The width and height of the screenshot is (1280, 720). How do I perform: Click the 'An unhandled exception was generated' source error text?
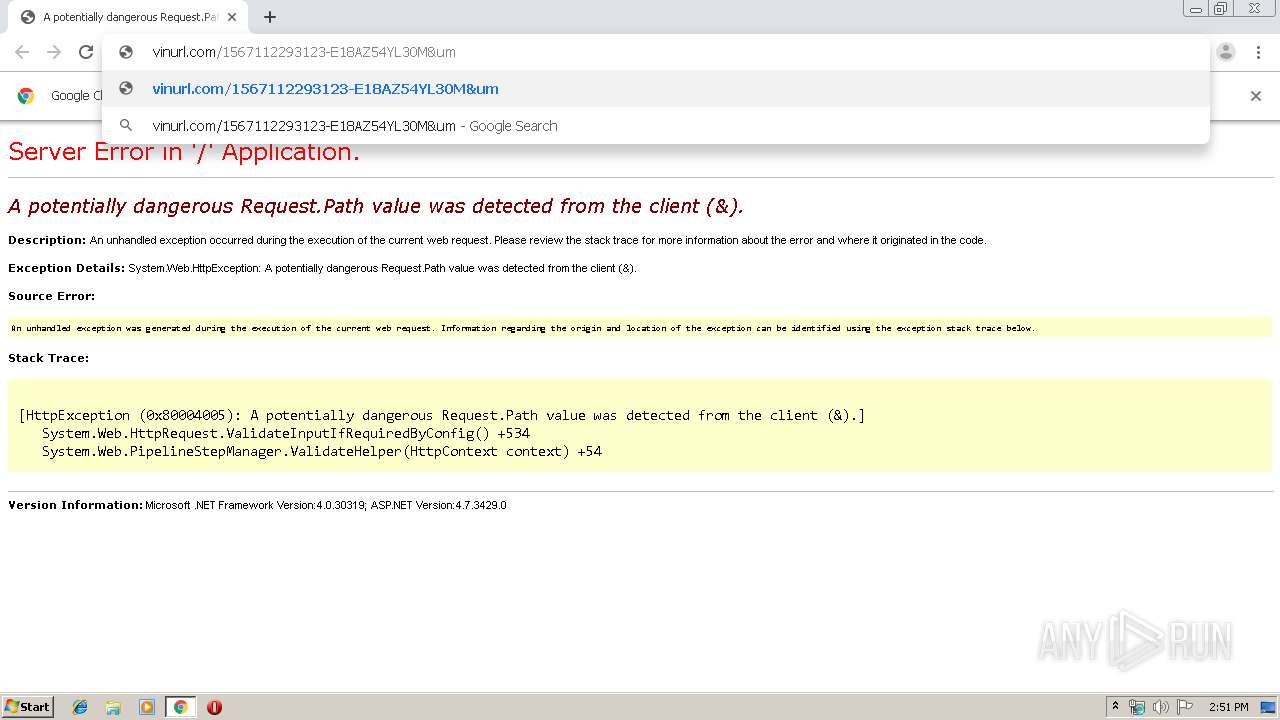click(523, 328)
